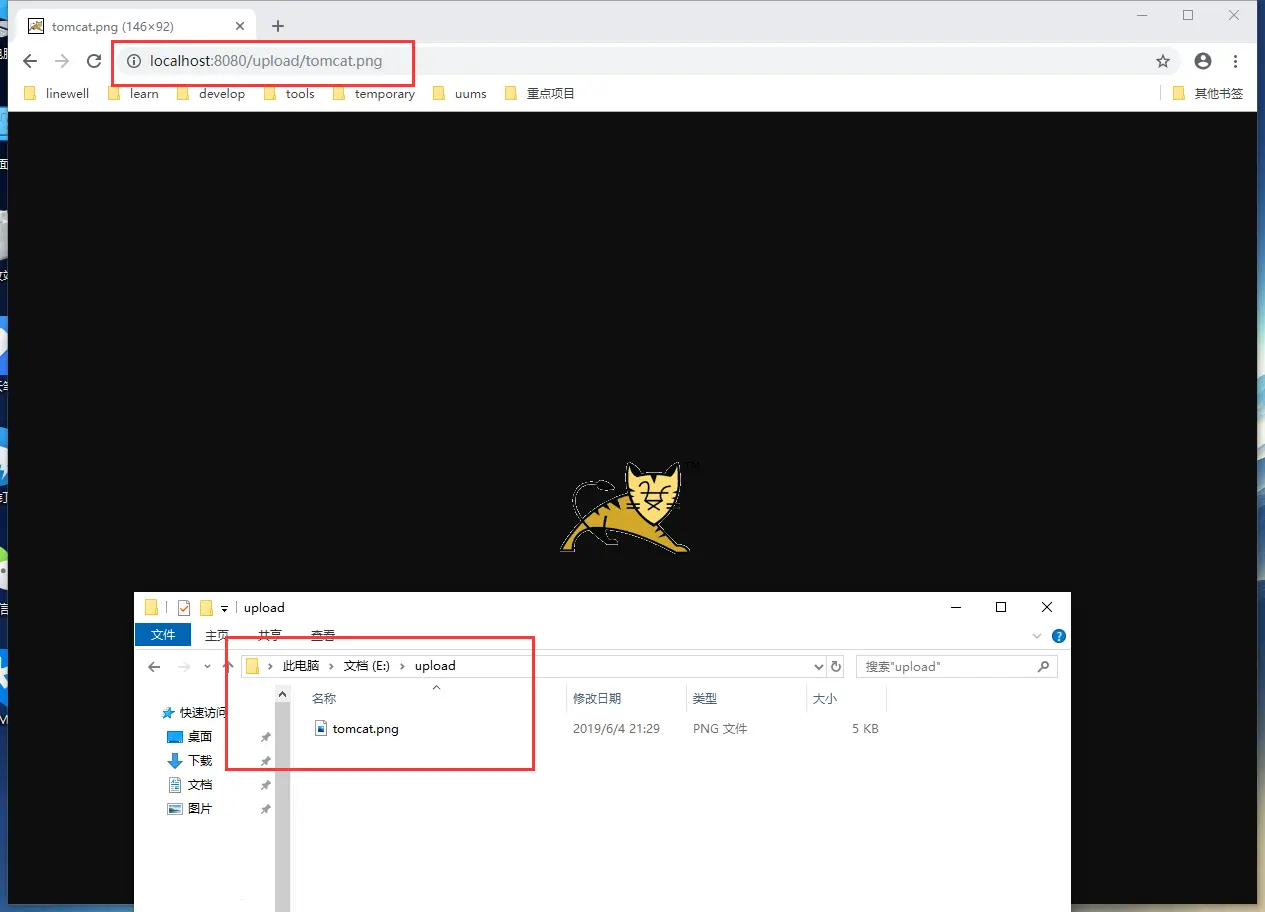
Task: Close the tomcat.png browser tab
Action: click(238, 26)
